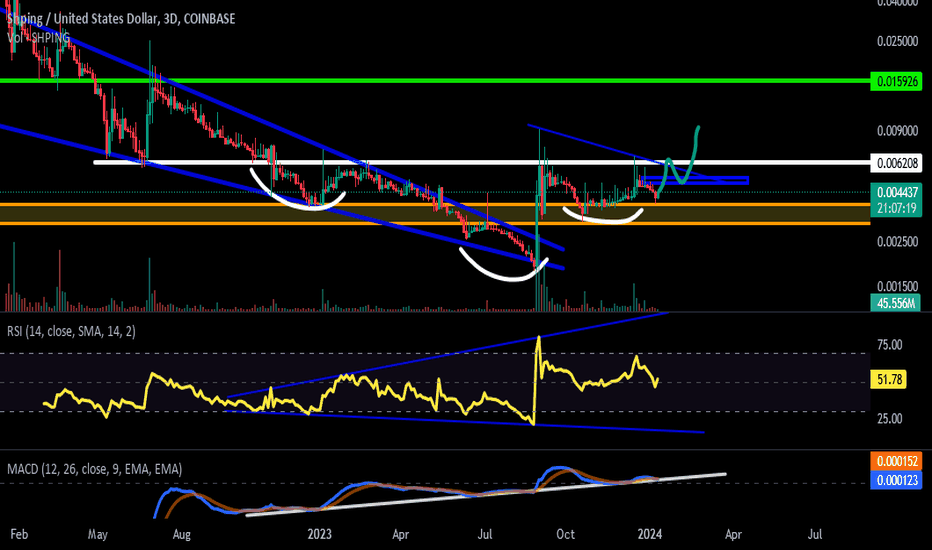Select the green 0.015926 price label
Image resolution: width=932 pixels, height=550 pixels.
coord(896,81)
